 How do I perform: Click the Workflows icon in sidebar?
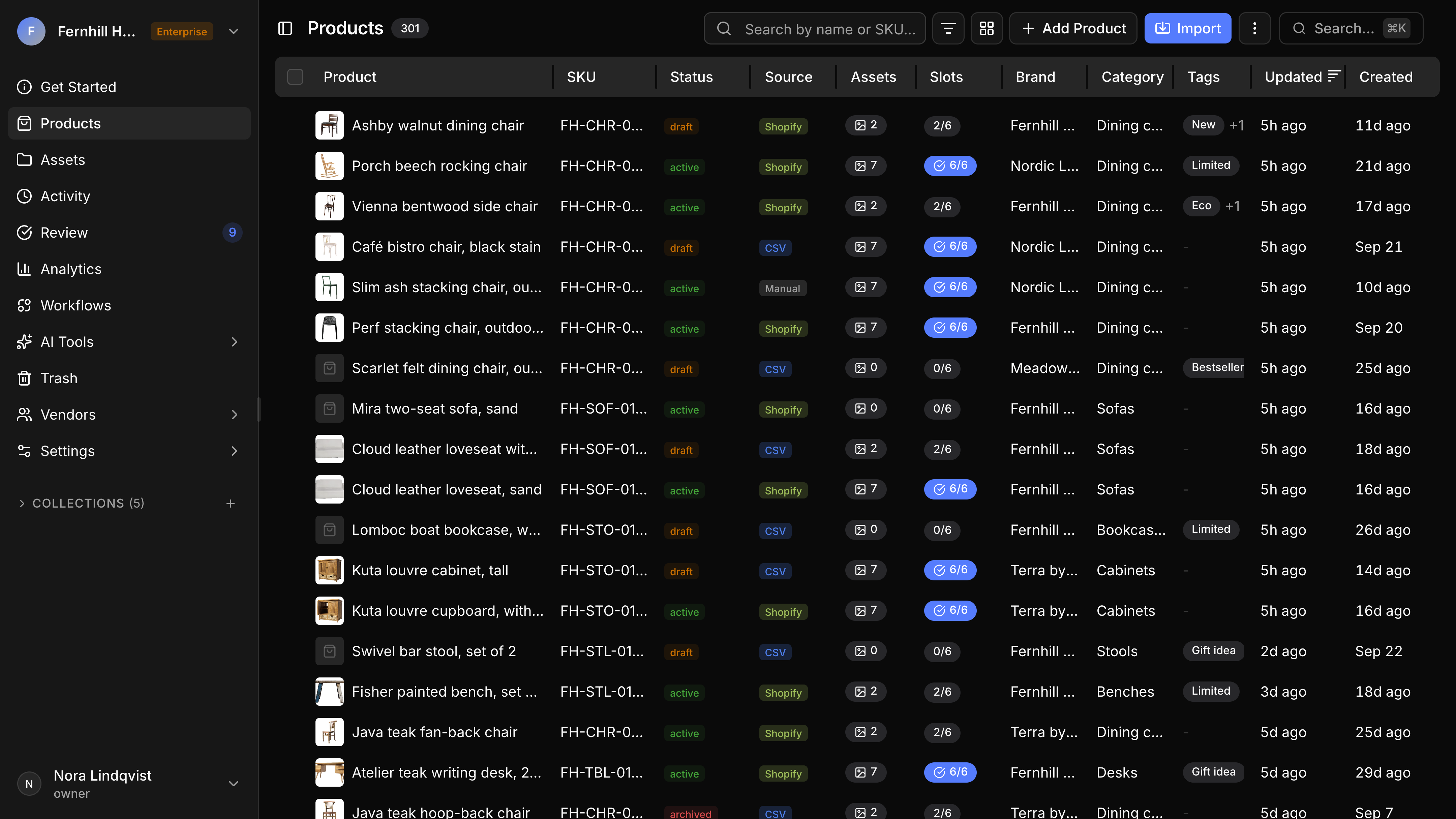(x=24, y=305)
